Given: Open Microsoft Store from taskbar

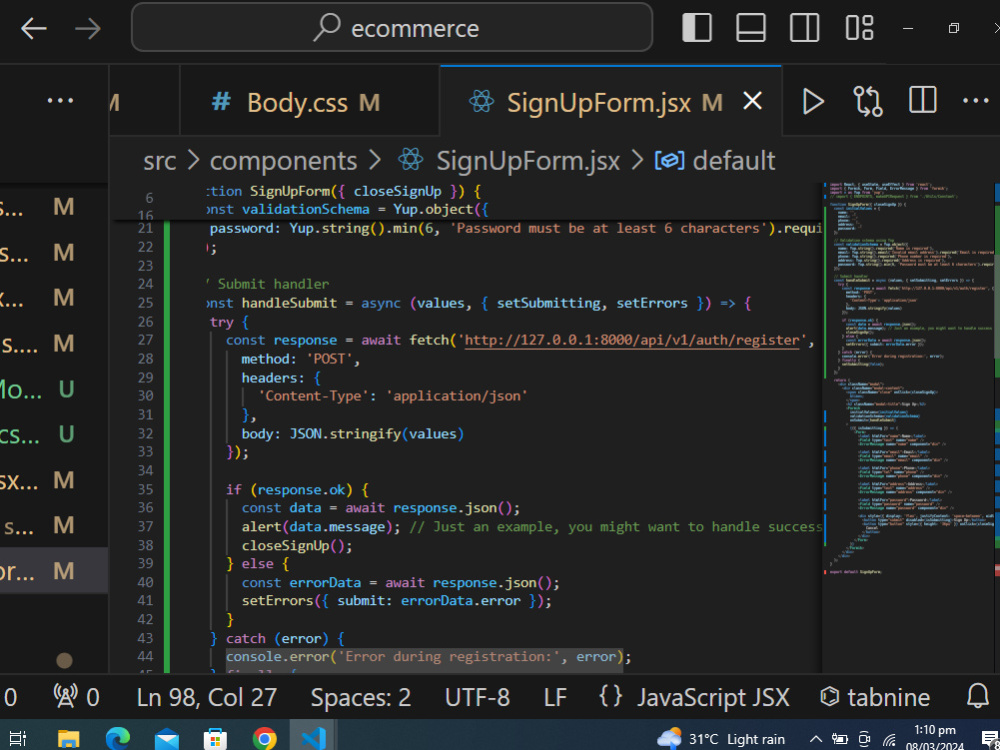Looking at the screenshot, I should (x=216, y=739).
